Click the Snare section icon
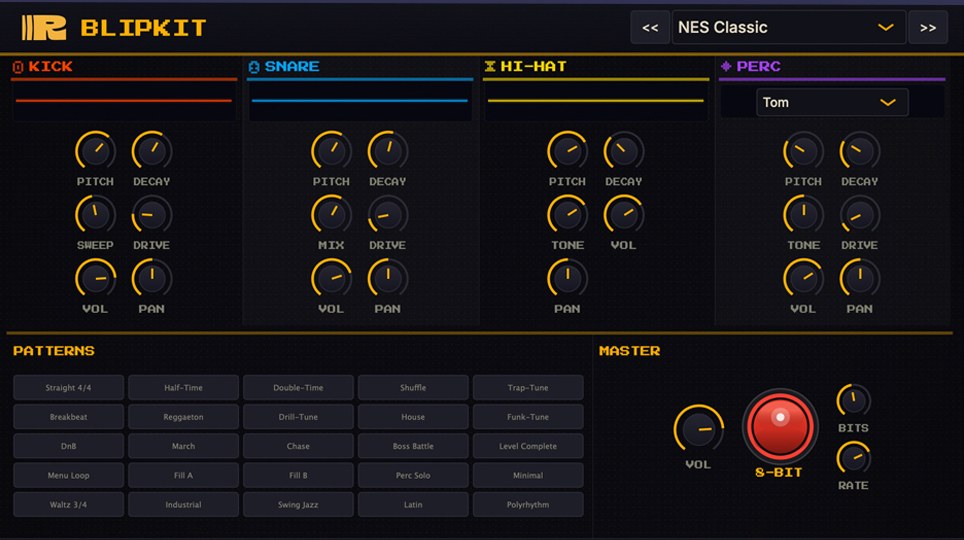 [x=254, y=66]
